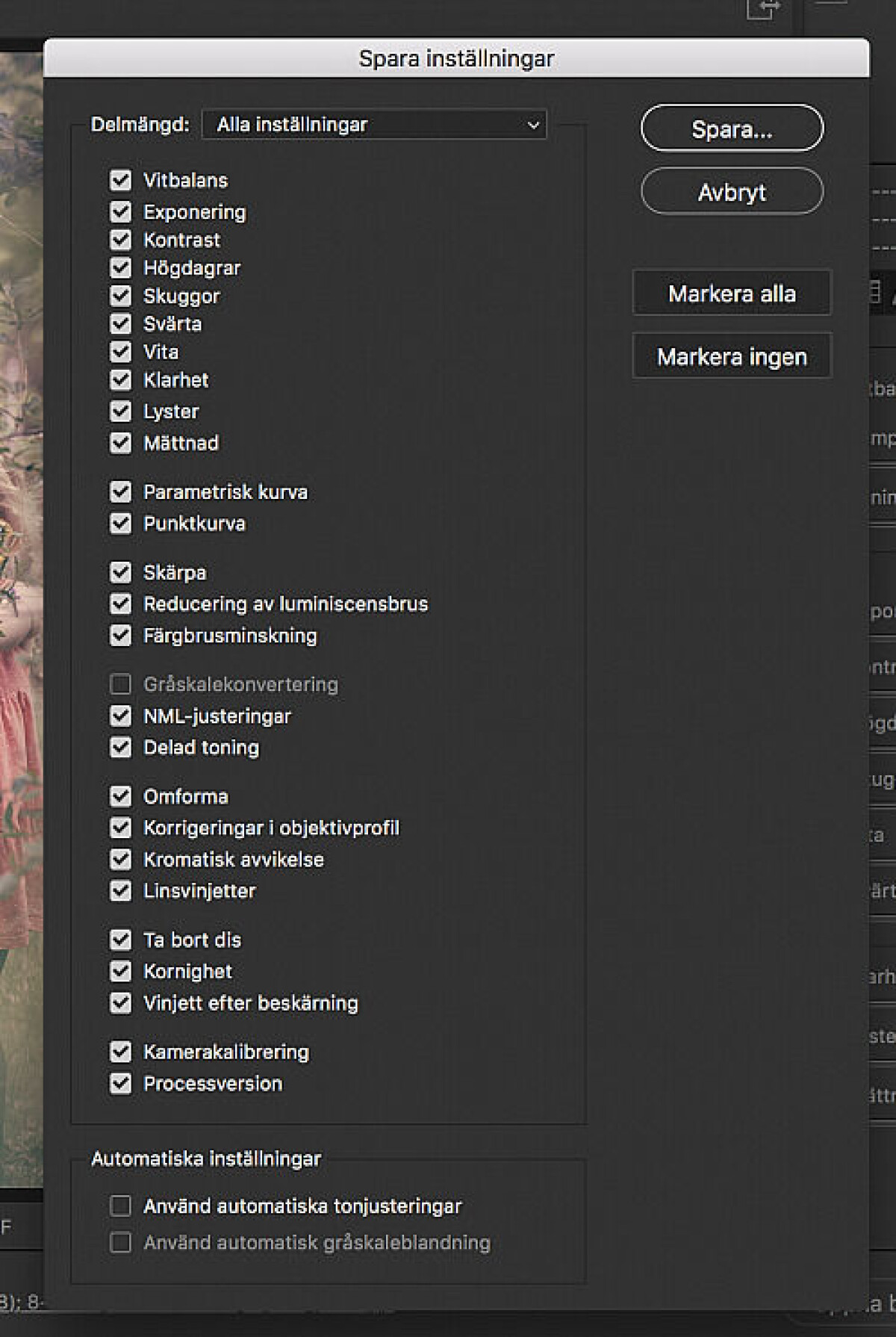896x1337 pixels.
Task: Disable the Skärpa checkbox
Action: click(120, 572)
